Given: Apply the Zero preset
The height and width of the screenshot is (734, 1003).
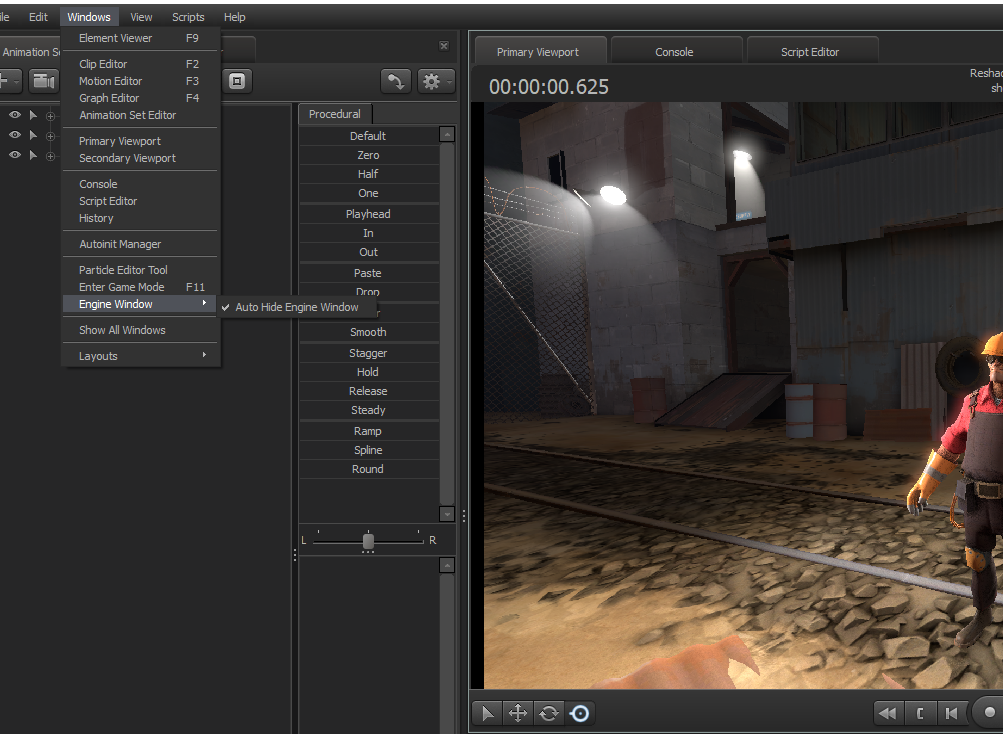Looking at the screenshot, I should tap(368, 155).
